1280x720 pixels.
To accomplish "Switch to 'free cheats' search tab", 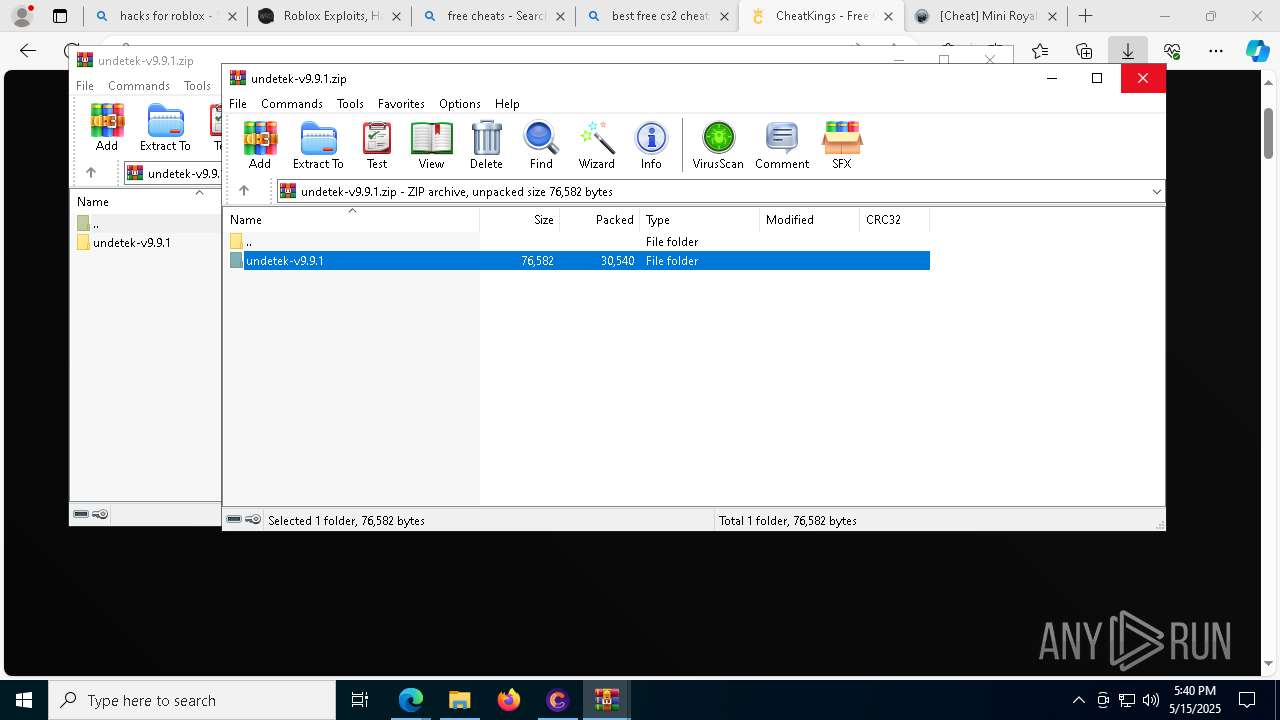I will click(494, 16).
